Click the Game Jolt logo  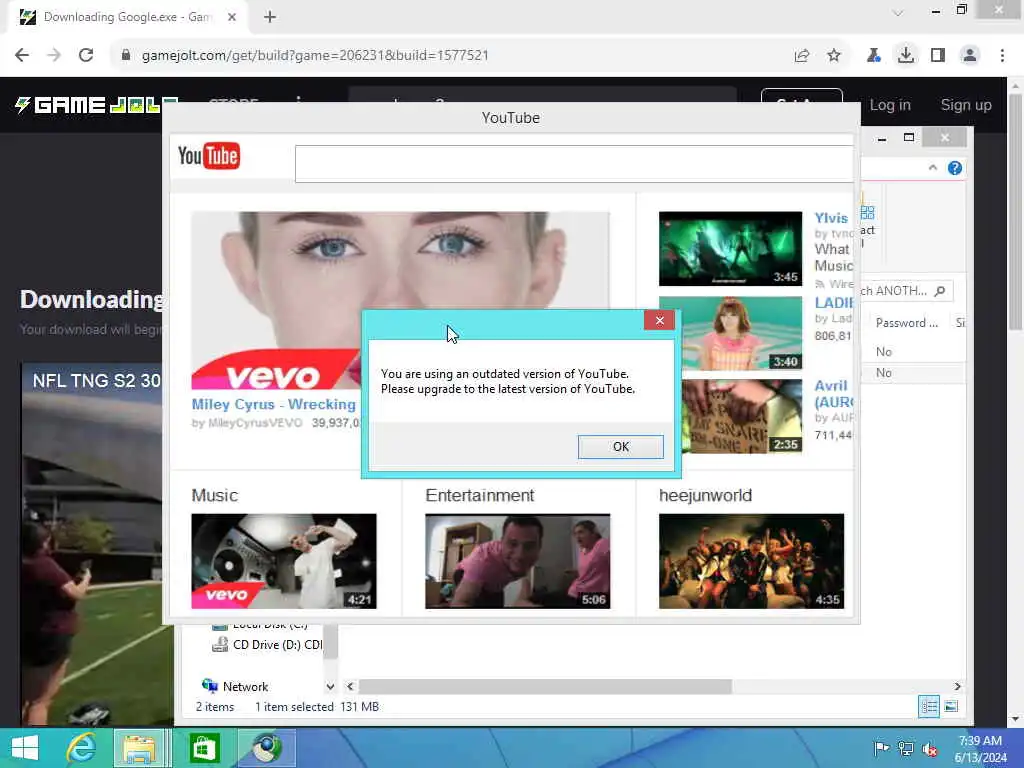pos(97,104)
